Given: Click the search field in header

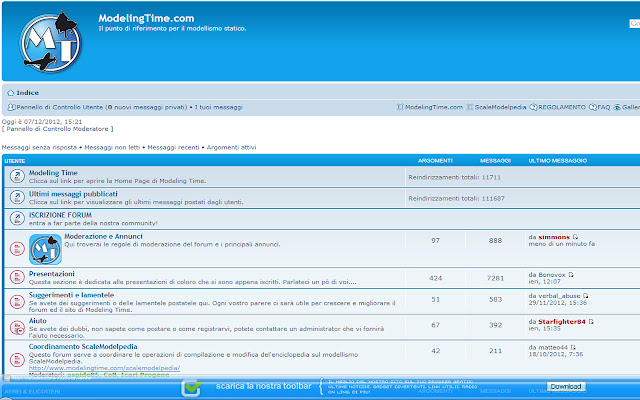Looking at the screenshot, I should tap(634, 24).
